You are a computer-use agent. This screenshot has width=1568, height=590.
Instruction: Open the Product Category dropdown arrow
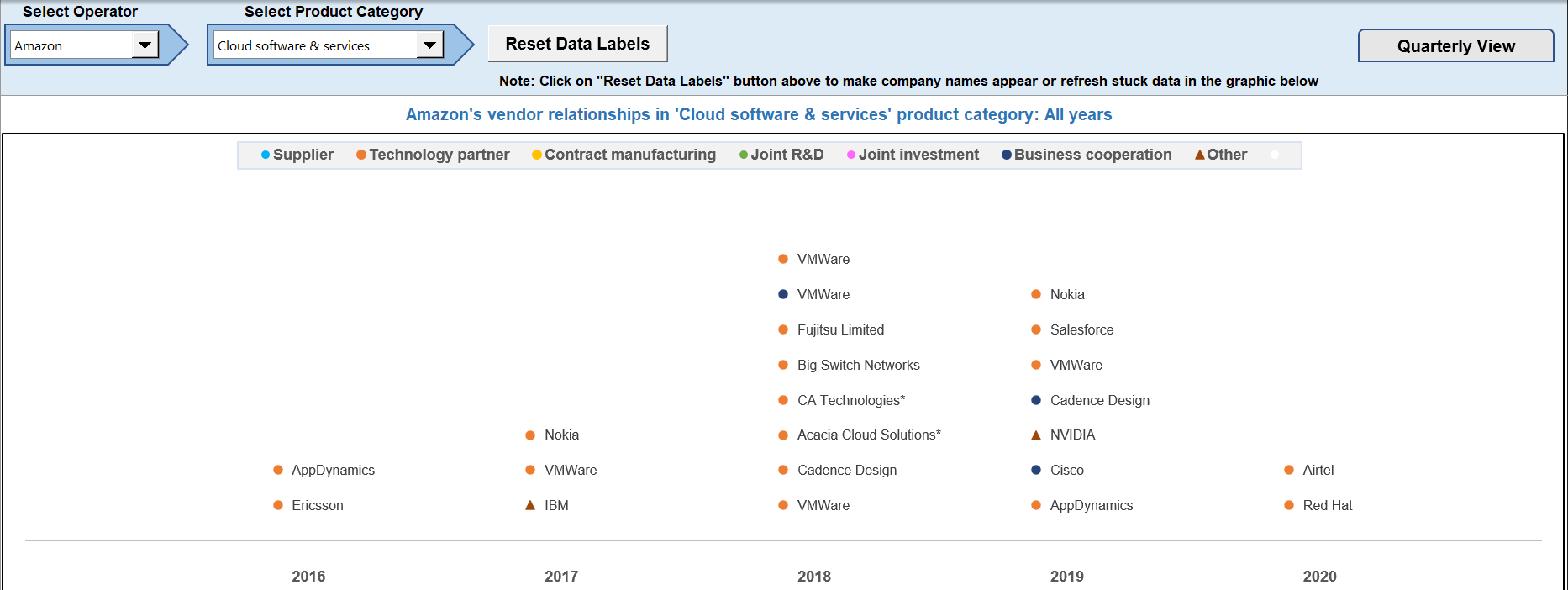[x=429, y=45]
